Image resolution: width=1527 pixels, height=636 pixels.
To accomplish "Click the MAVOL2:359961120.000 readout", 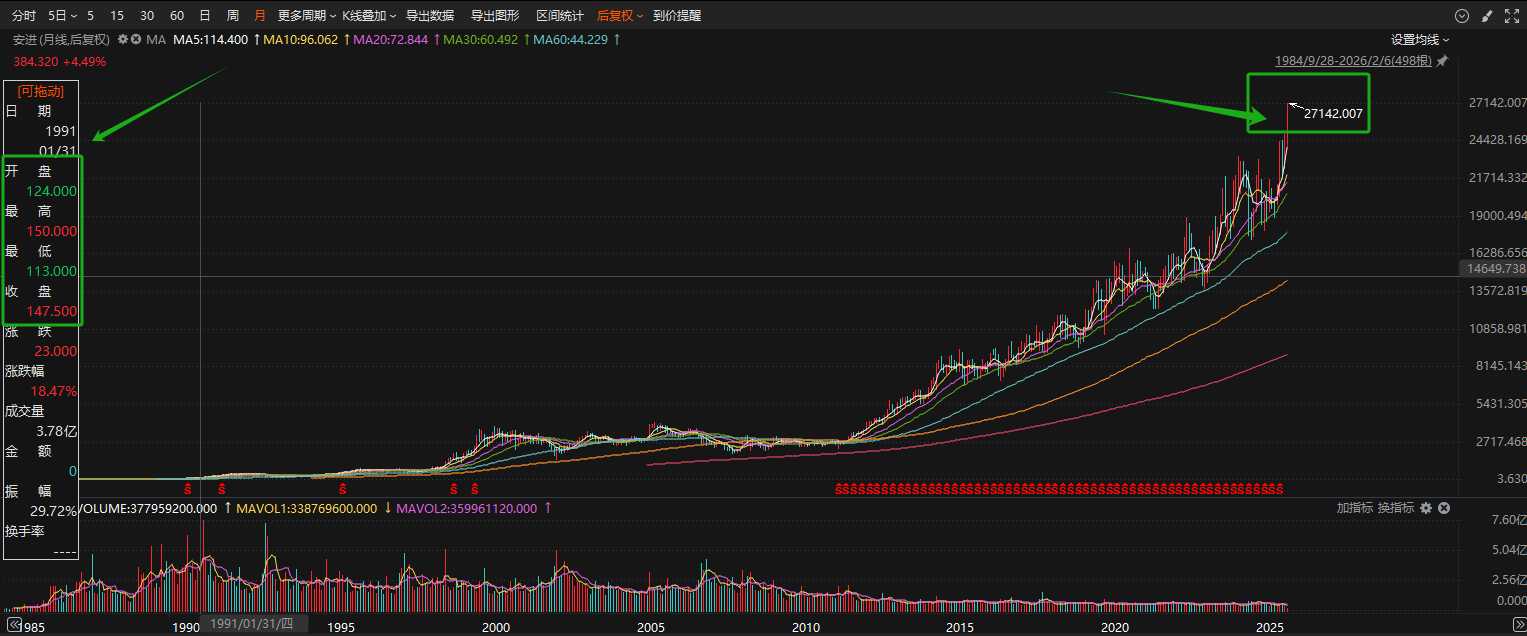I will 466,508.
